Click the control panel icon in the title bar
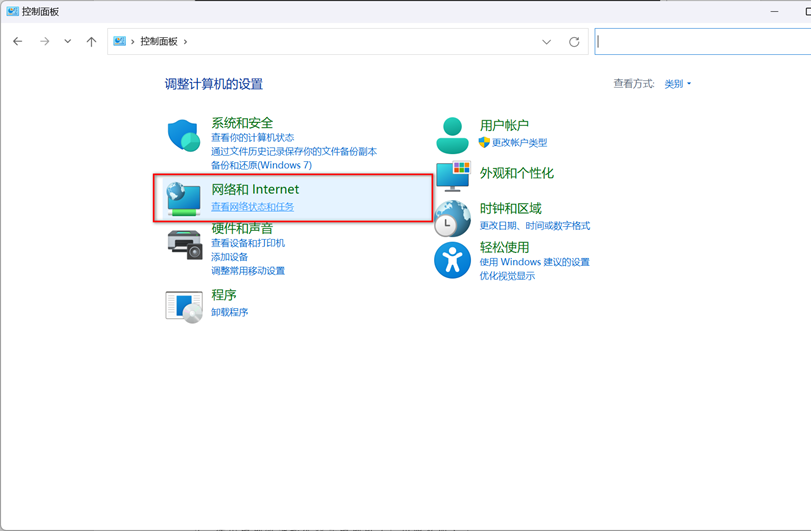 click(x=12, y=11)
